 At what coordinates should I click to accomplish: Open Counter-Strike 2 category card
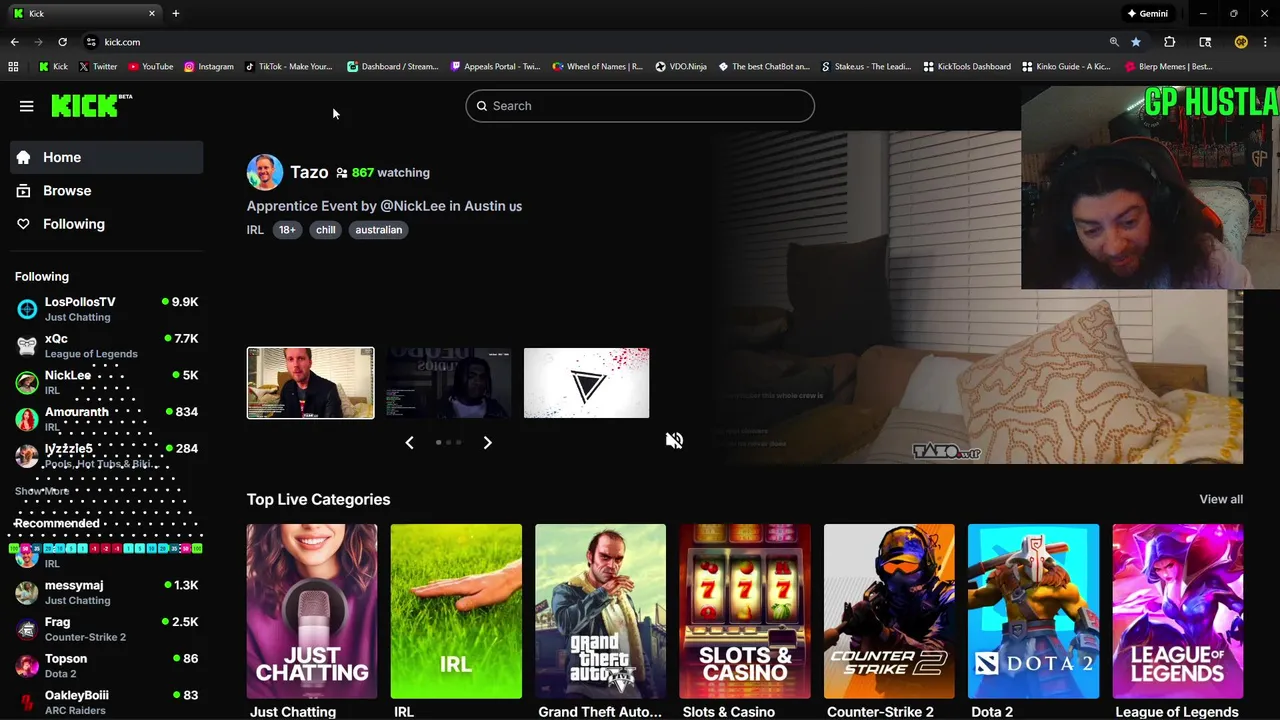click(889, 611)
